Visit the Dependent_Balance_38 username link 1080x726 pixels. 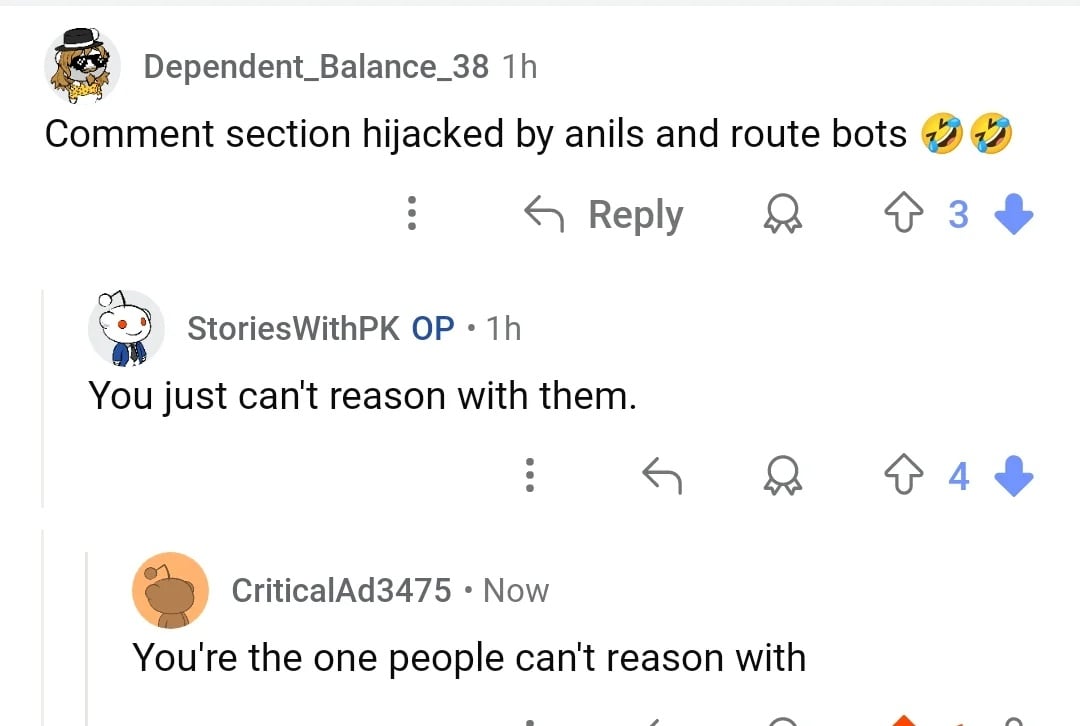316,67
